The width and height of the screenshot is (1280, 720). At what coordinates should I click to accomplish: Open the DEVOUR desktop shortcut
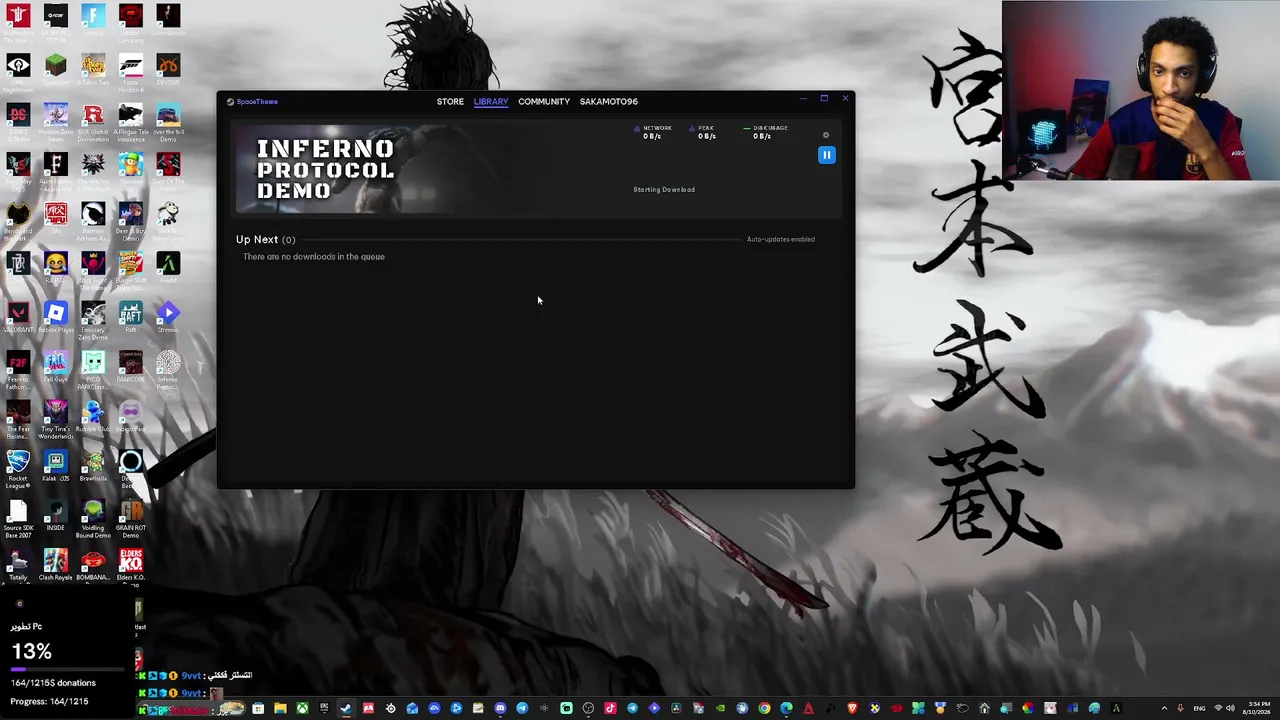tap(168, 71)
